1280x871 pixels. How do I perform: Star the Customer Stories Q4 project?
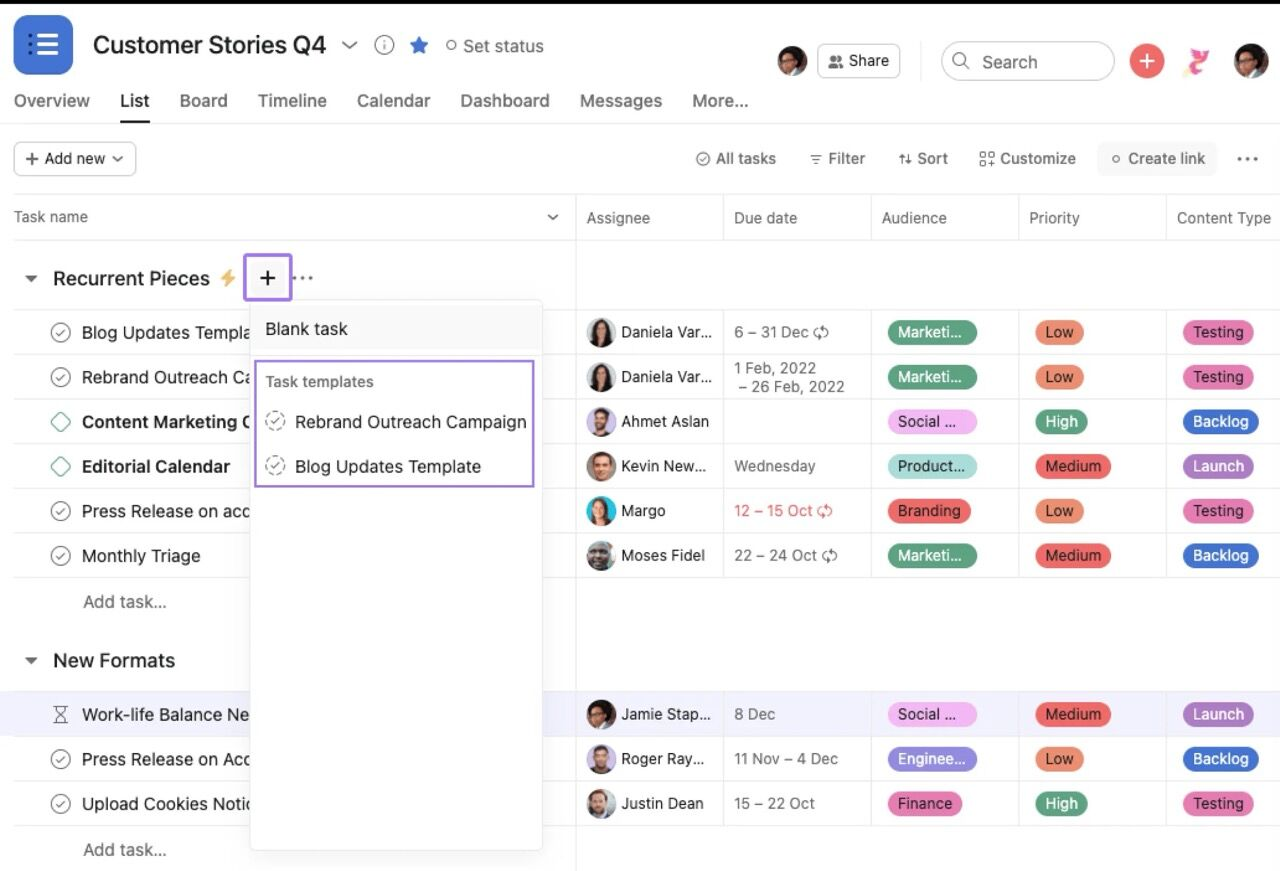[x=419, y=45]
